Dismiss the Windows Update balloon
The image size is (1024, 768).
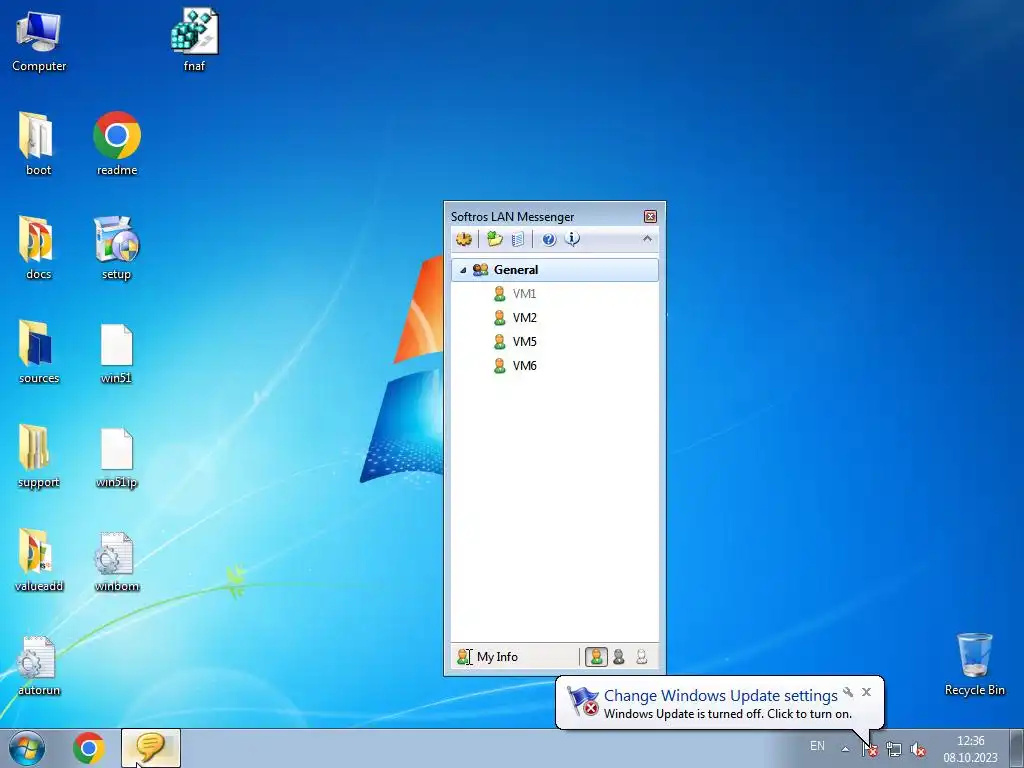pos(867,692)
